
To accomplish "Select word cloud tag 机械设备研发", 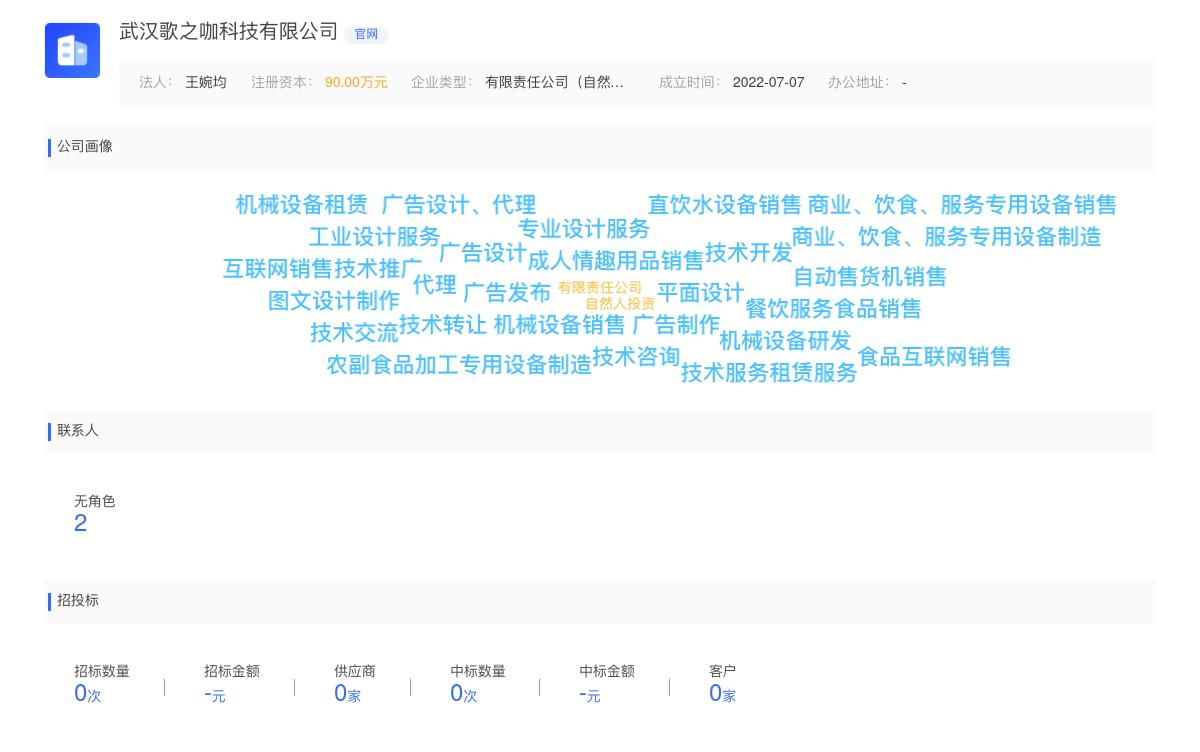I will (785, 341).
